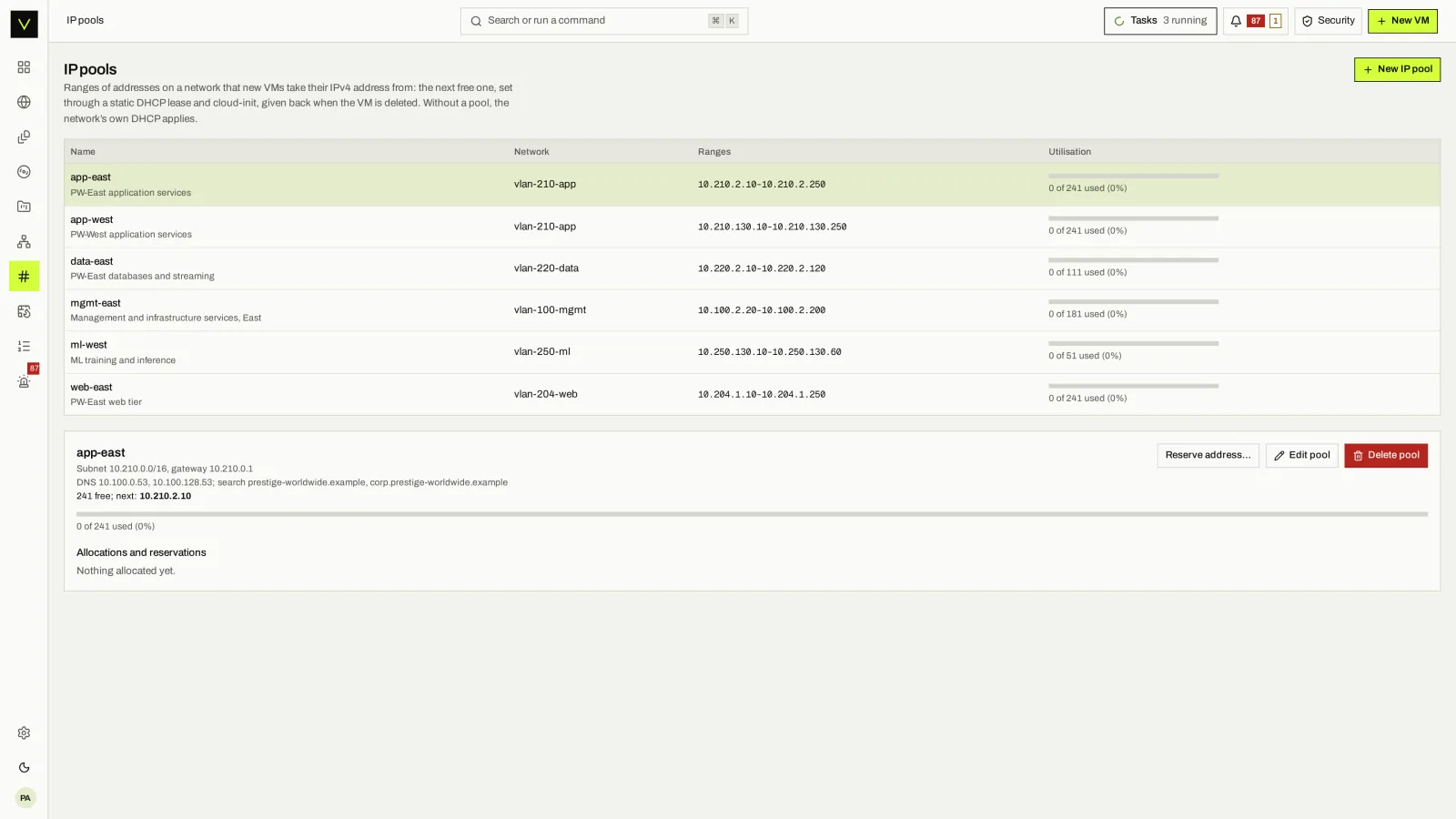This screenshot has height=819, width=1456.
Task: Click the red Delete pool button
Action: tap(1385, 455)
